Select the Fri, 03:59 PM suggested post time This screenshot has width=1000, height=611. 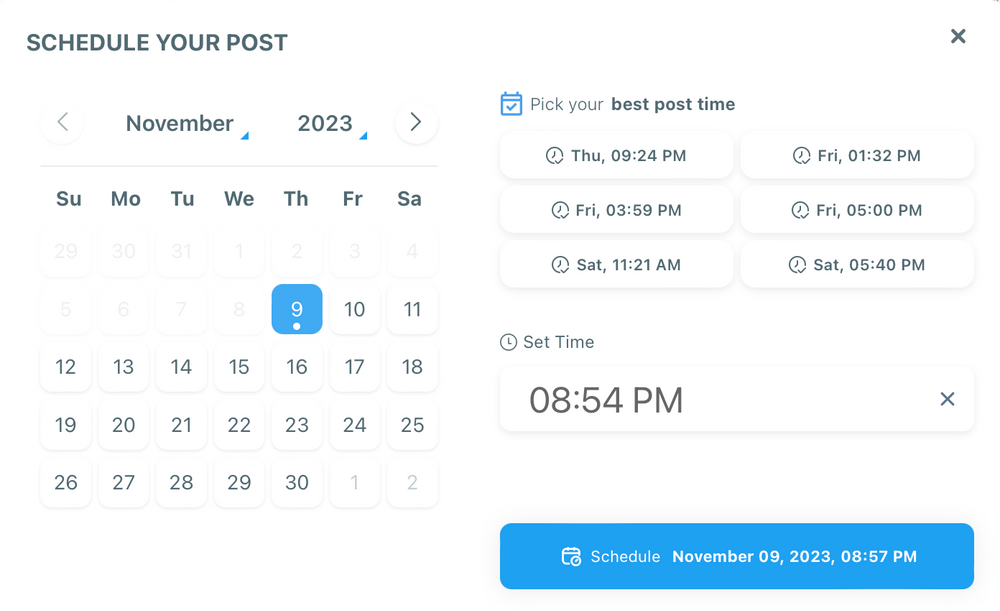615,210
